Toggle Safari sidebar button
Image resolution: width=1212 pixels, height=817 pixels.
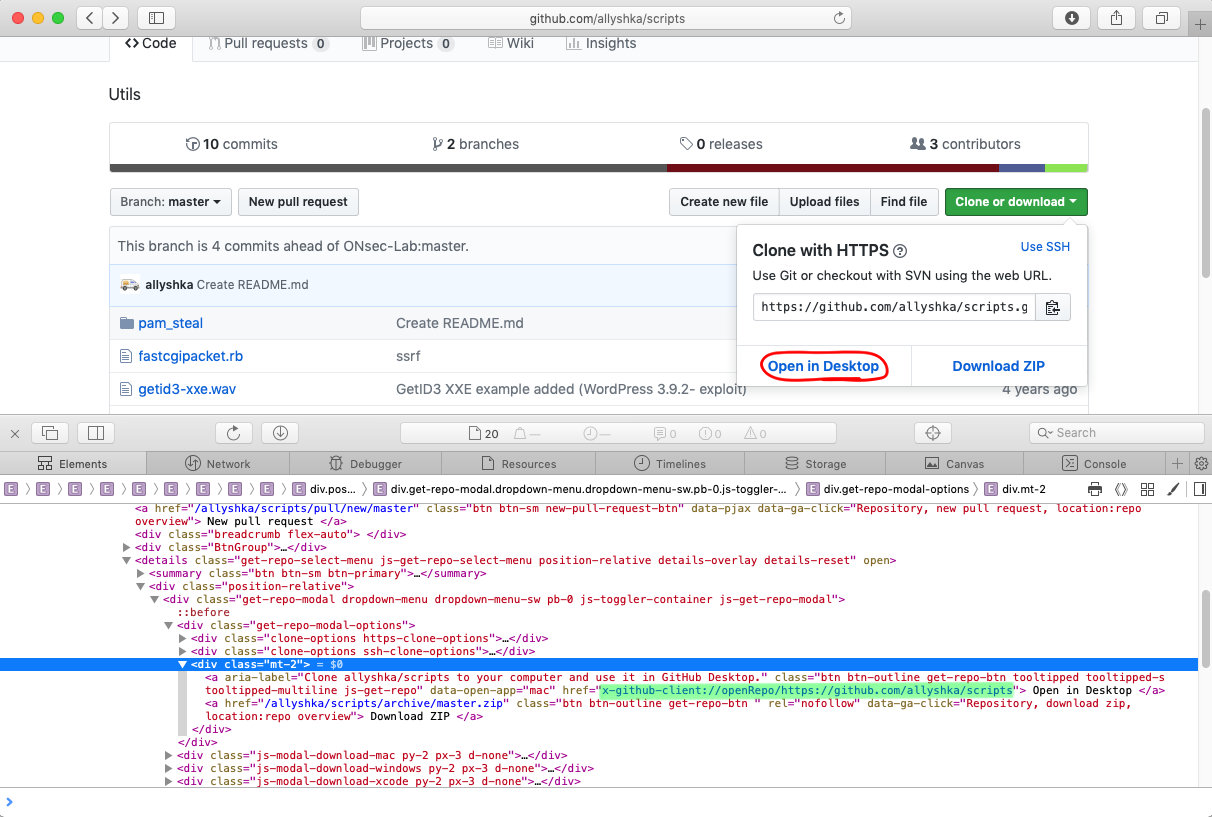[x=156, y=18]
